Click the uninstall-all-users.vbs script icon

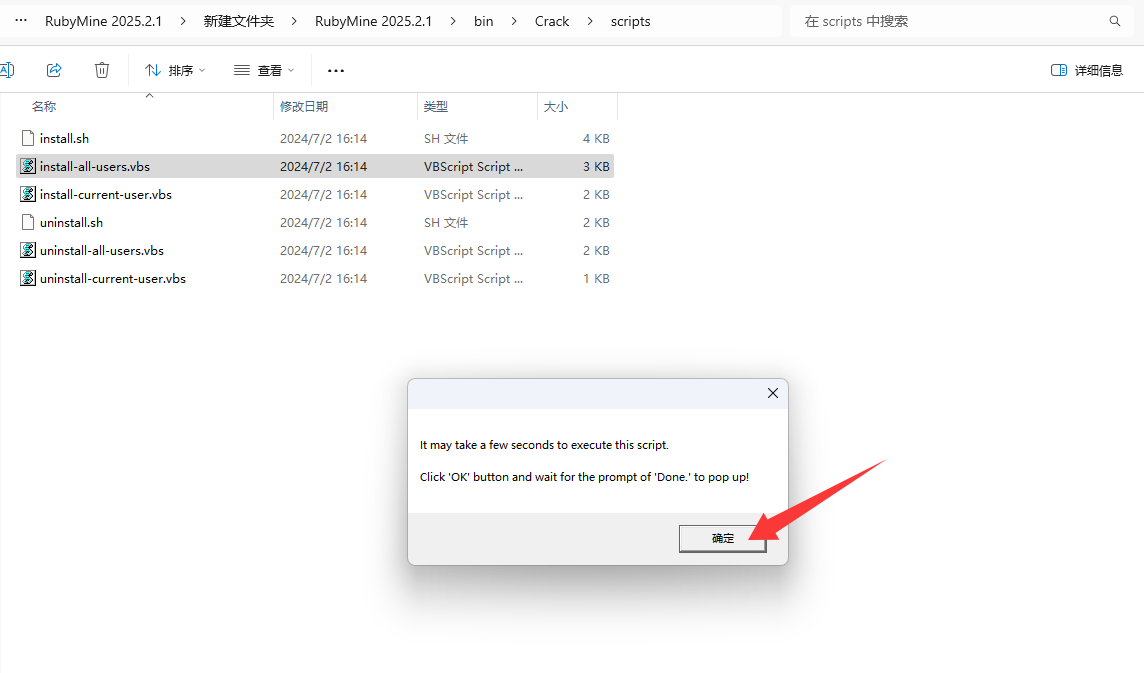tap(28, 250)
